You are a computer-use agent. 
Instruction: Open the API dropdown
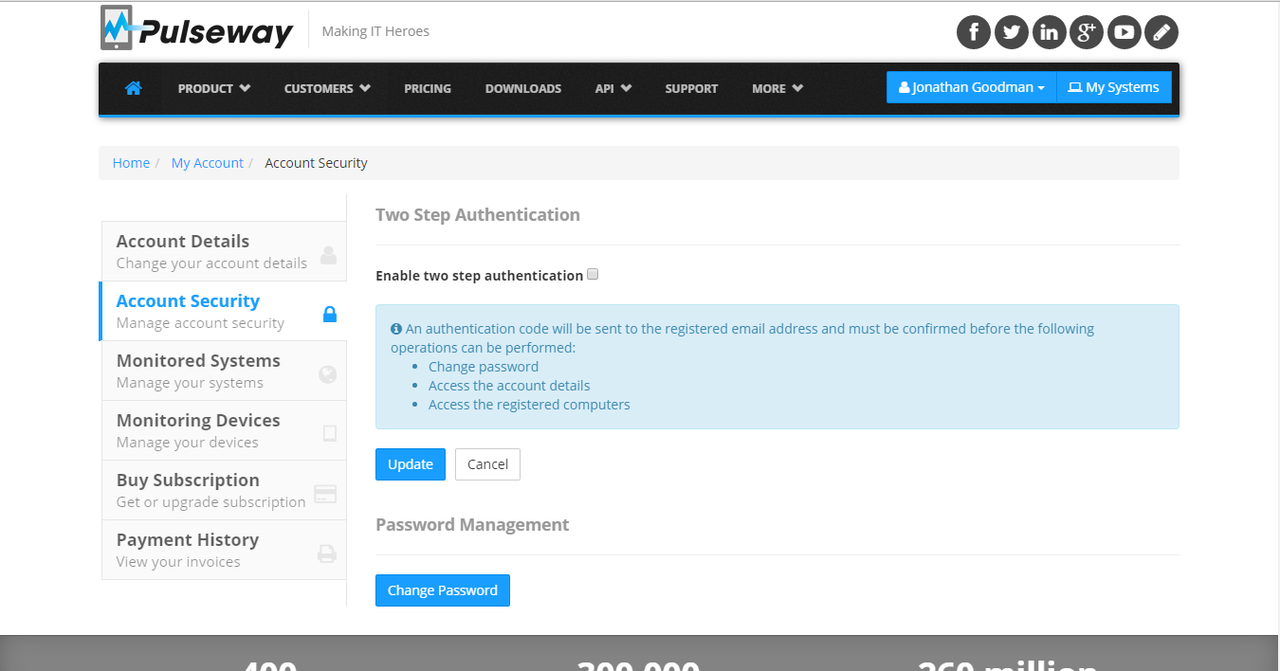613,88
